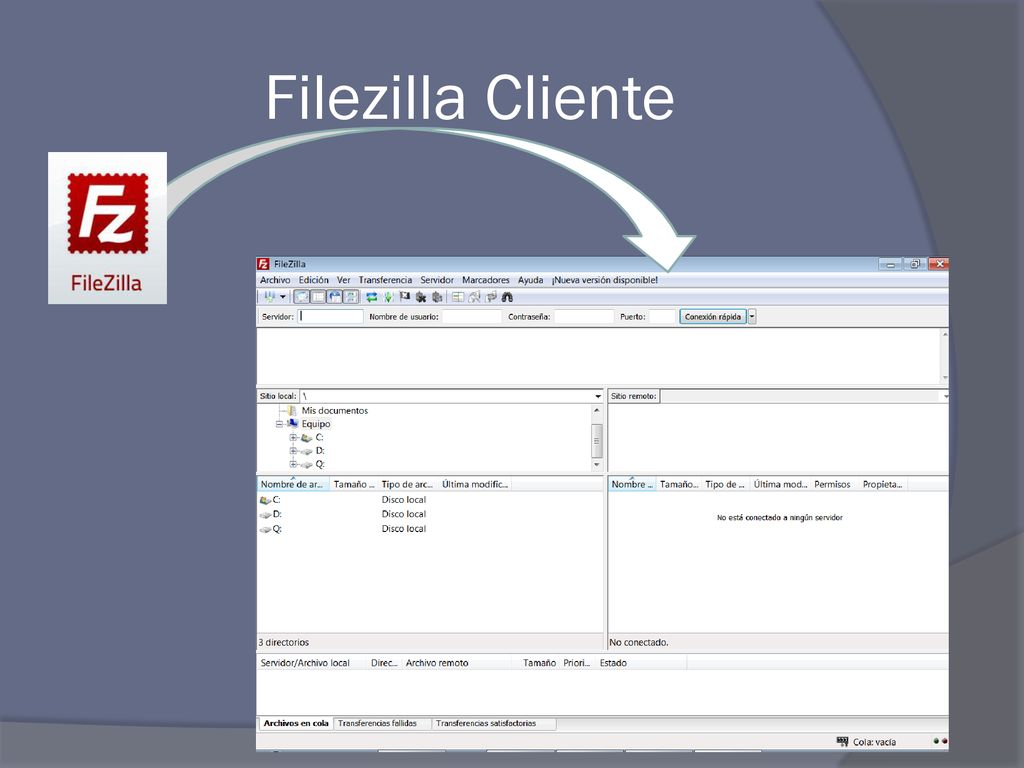Expand the D: drive tree node
Screen dimensions: 1024x768
click(x=293, y=451)
